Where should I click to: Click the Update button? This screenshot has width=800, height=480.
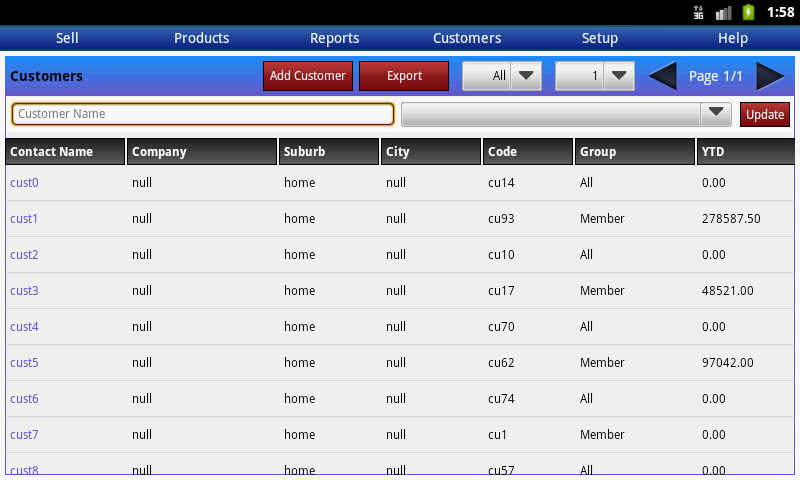click(x=765, y=114)
